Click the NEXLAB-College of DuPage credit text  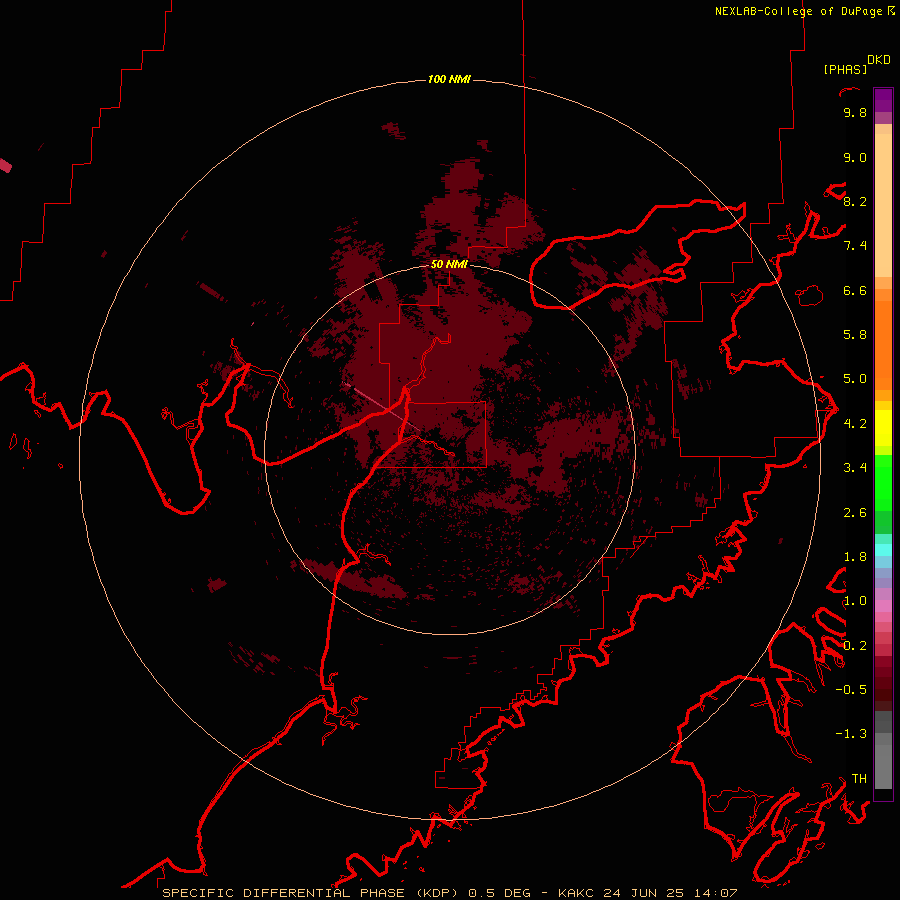pos(799,11)
